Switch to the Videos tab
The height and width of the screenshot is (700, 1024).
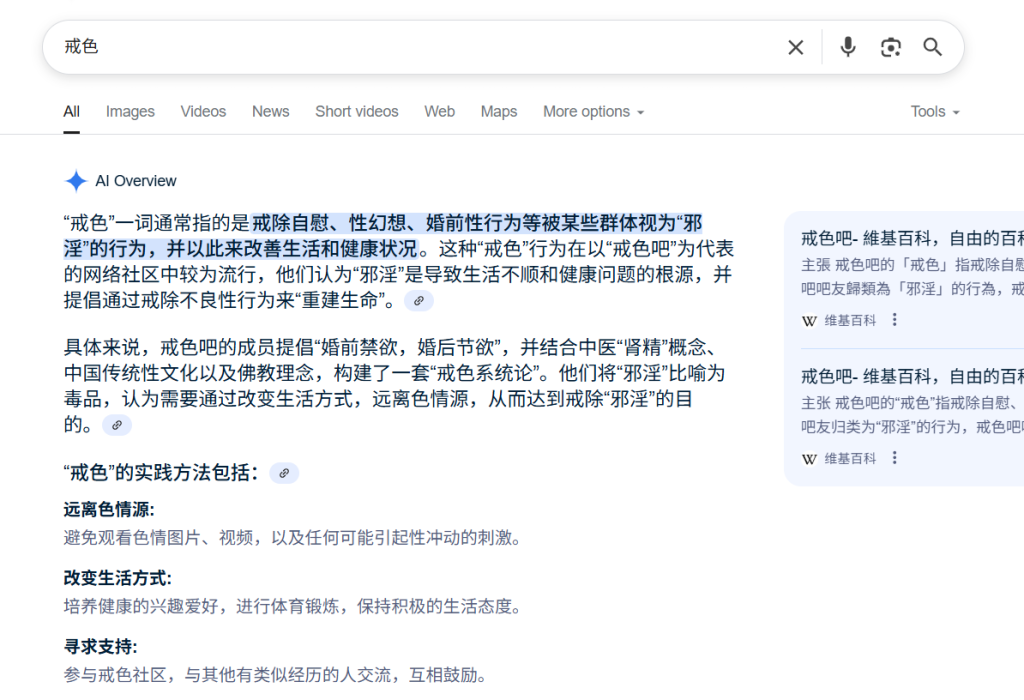point(203,112)
